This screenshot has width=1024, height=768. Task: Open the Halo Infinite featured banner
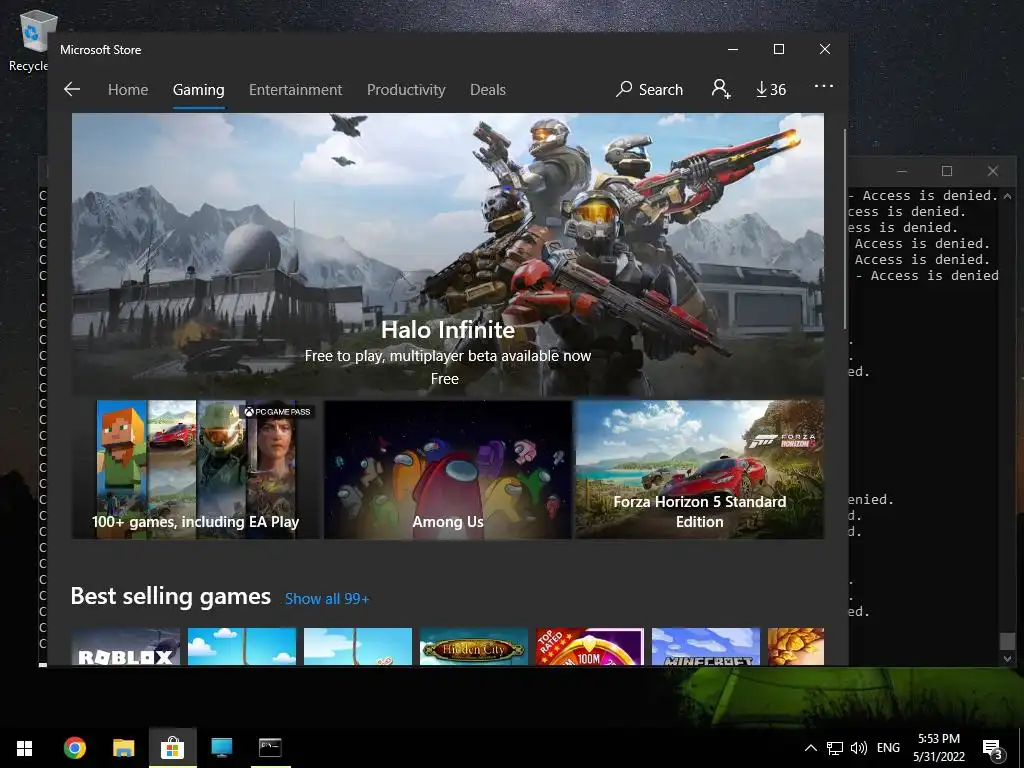pyautogui.click(x=447, y=254)
